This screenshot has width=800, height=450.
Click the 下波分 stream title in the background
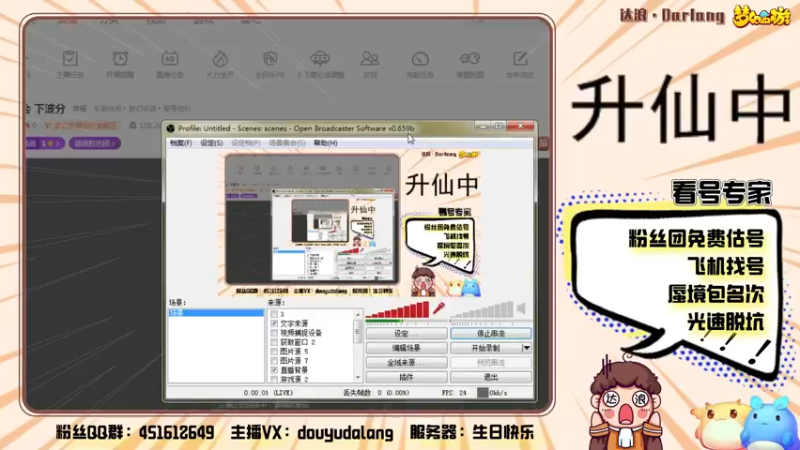pos(49,109)
